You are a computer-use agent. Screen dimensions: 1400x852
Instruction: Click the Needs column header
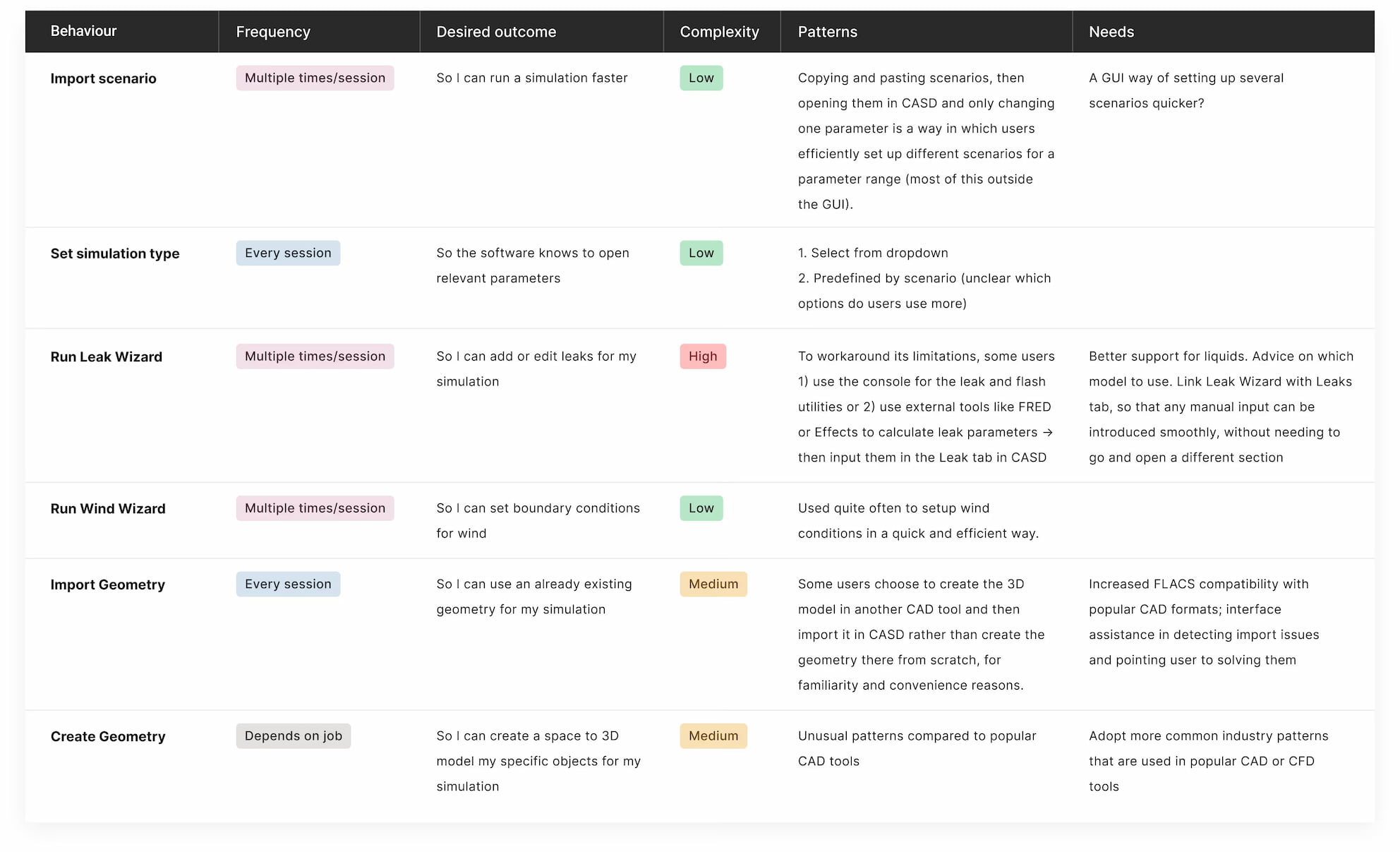1111,32
